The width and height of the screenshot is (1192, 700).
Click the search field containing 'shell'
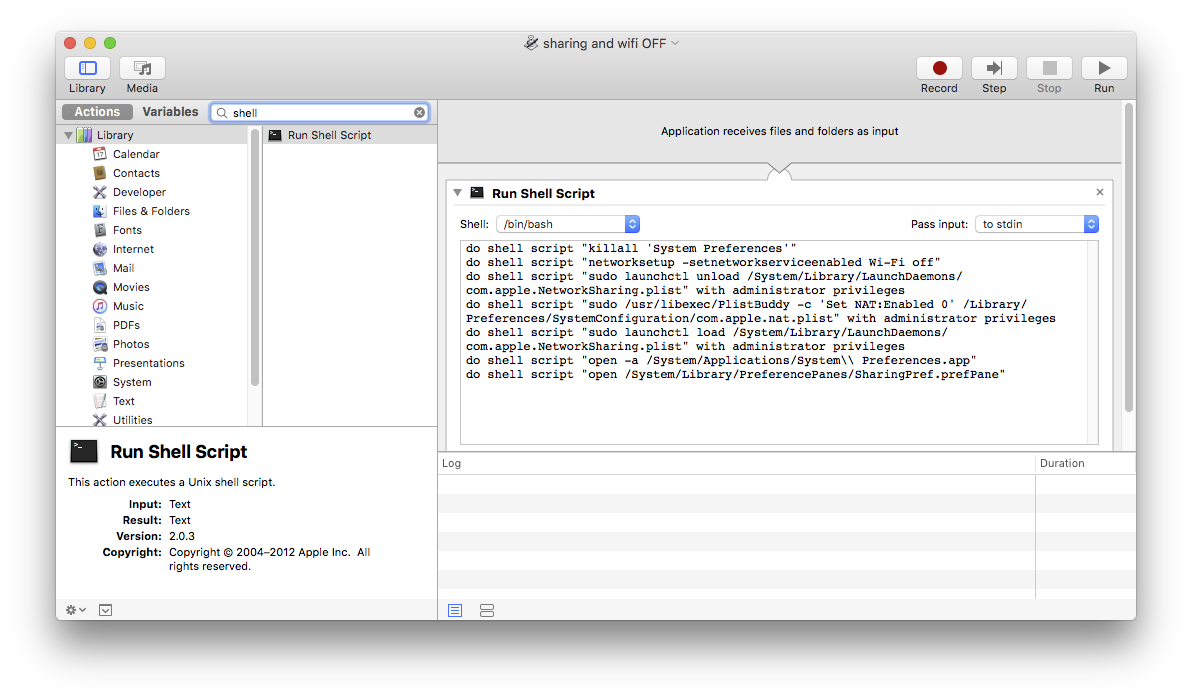pos(320,112)
